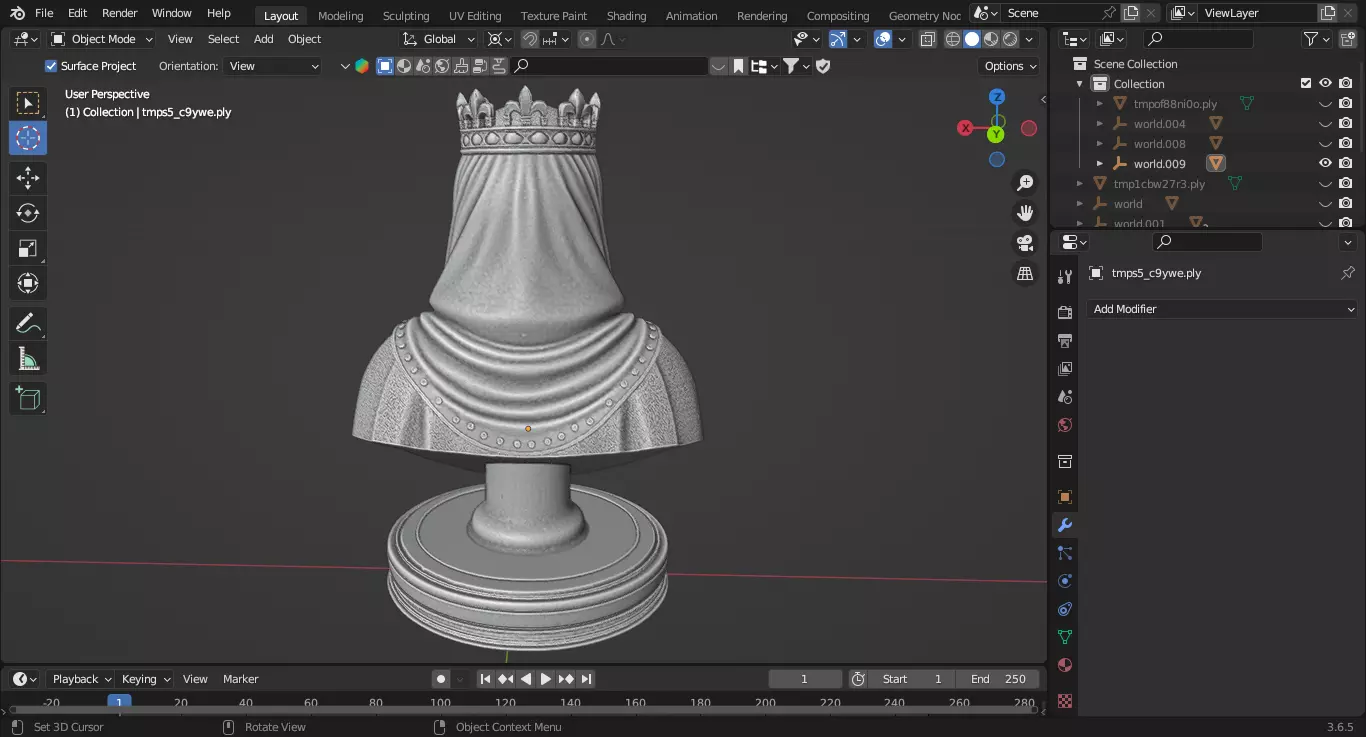
Task: Open the Material properties tab
Action: coord(1065,665)
